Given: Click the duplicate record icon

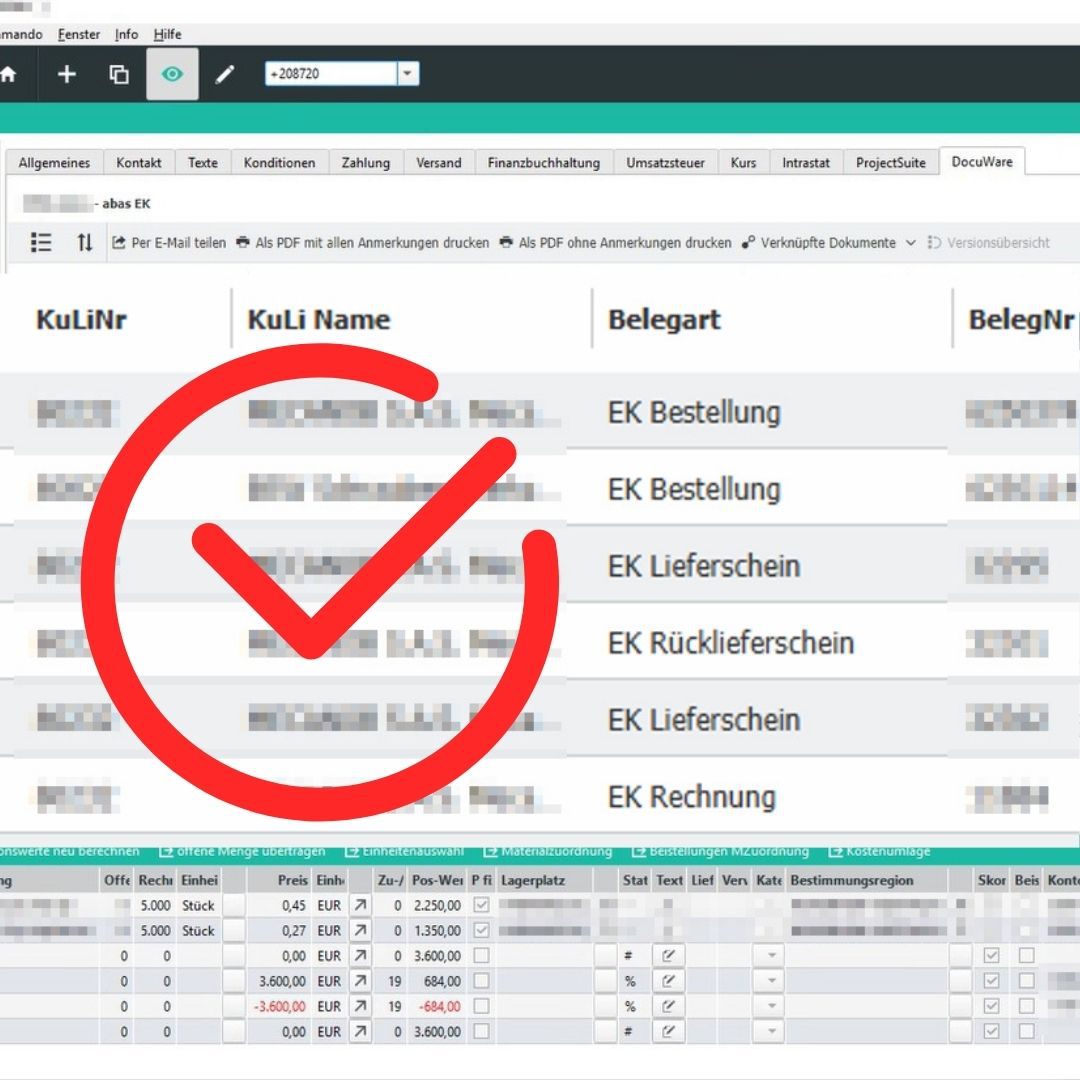Looking at the screenshot, I should click(x=119, y=74).
